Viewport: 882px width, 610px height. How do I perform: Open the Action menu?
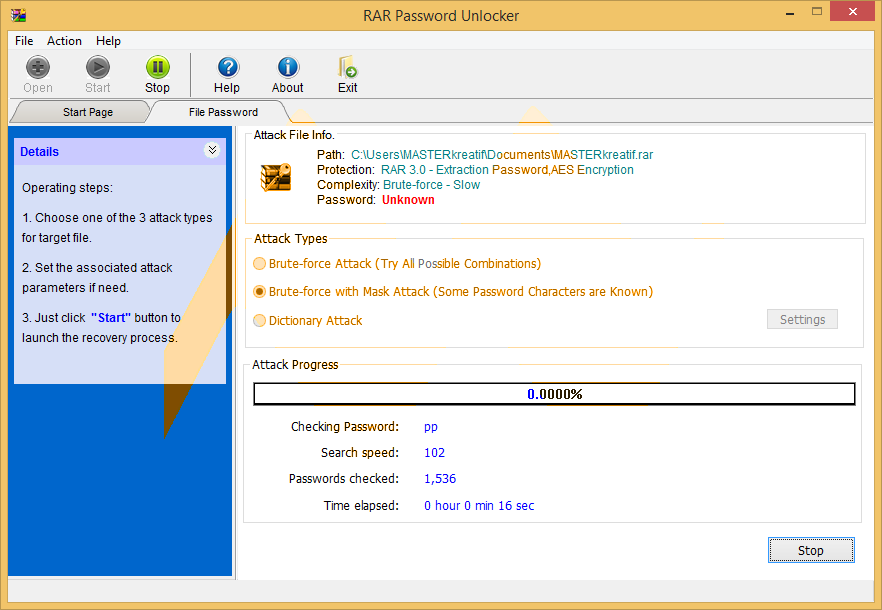click(64, 41)
